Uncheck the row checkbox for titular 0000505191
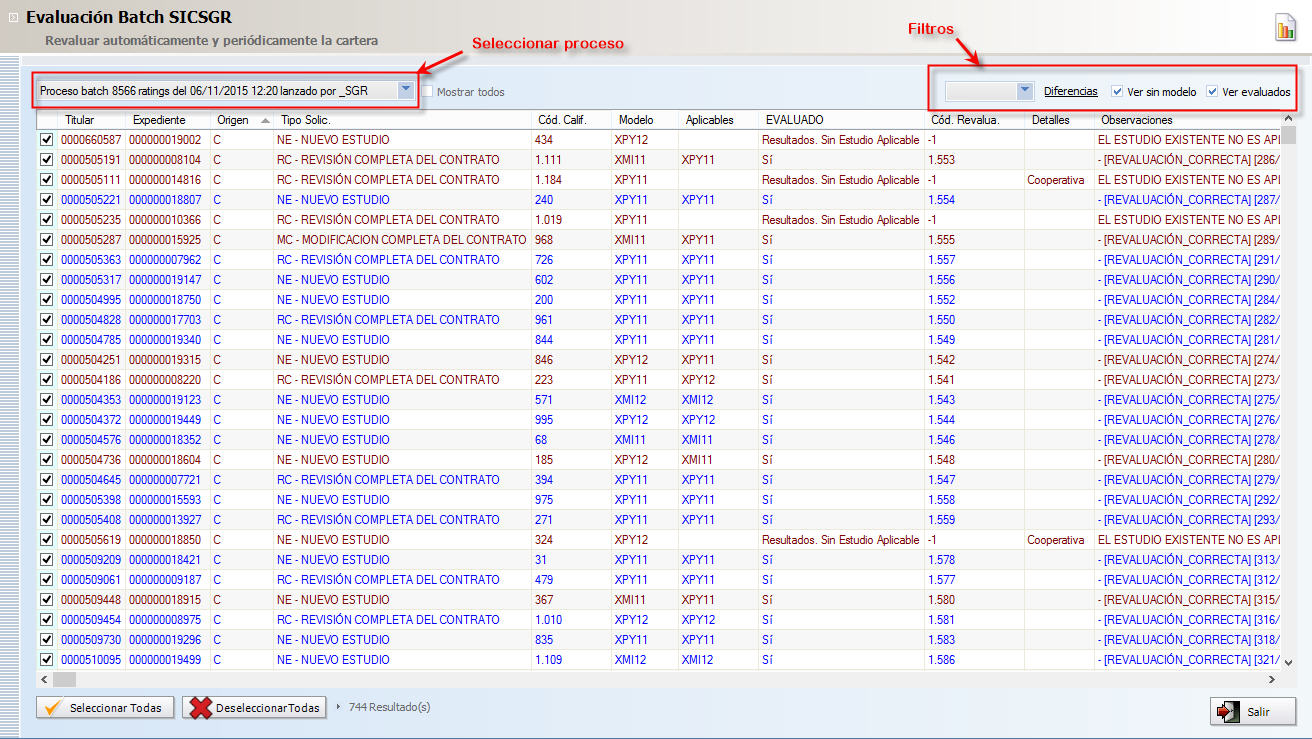 pyautogui.click(x=46, y=160)
